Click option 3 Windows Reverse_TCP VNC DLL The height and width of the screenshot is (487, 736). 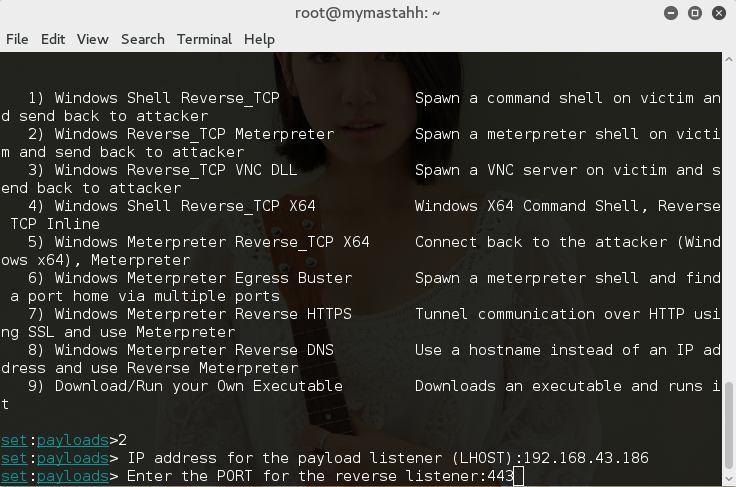tap(162, 170)
